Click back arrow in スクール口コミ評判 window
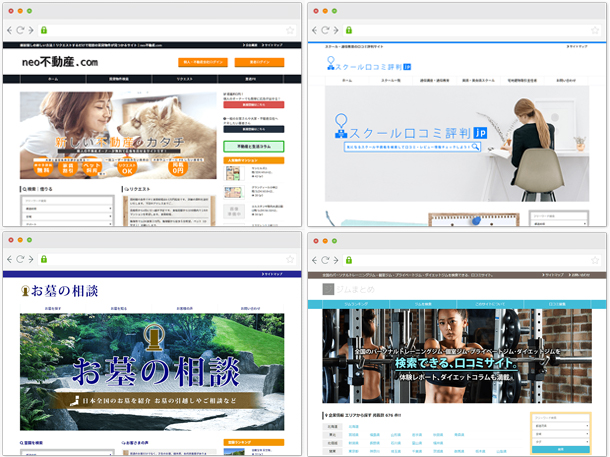This screenshot has width=610, height=457. click(315, 30)
